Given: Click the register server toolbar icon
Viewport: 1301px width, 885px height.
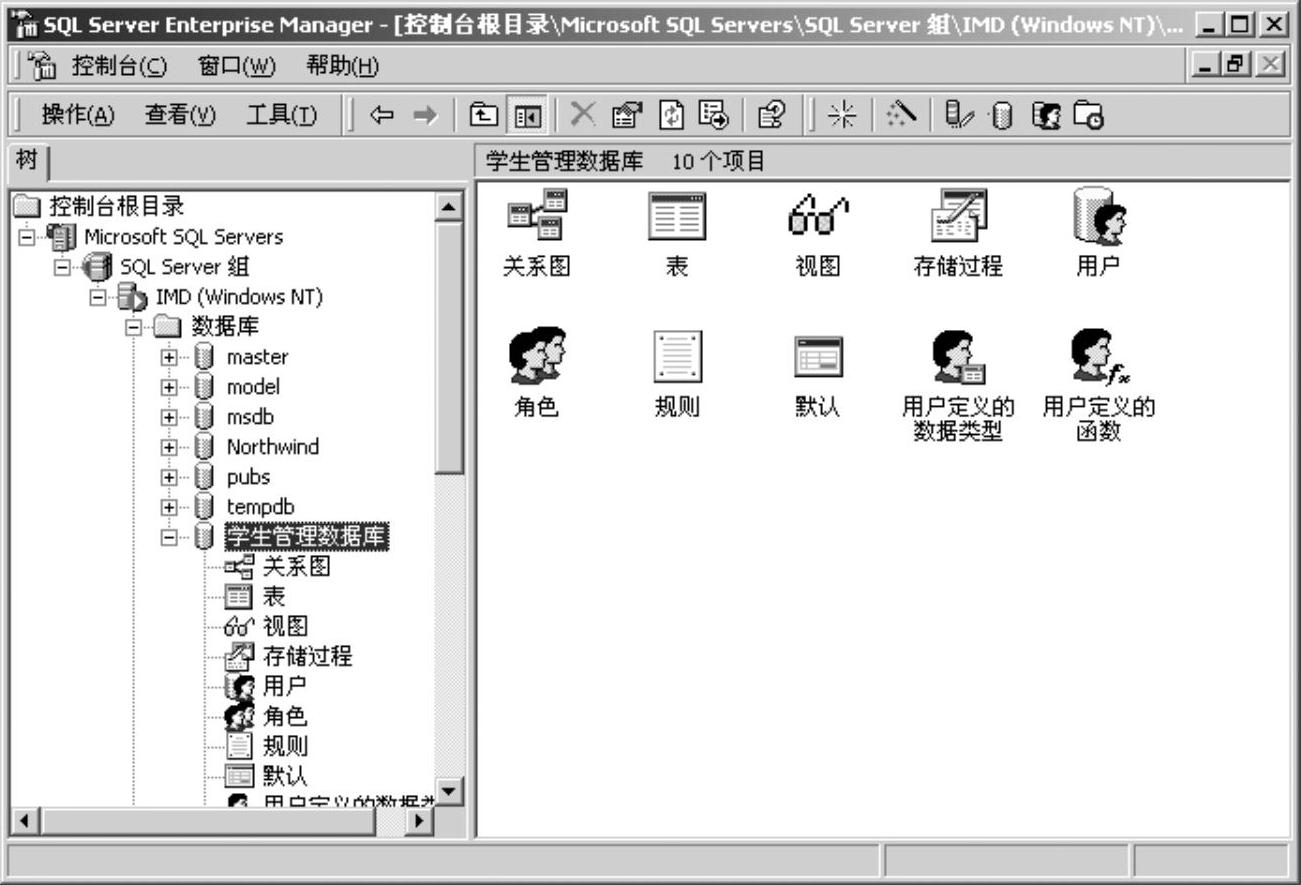Looking at the screenshot, I should click(960, 116).
